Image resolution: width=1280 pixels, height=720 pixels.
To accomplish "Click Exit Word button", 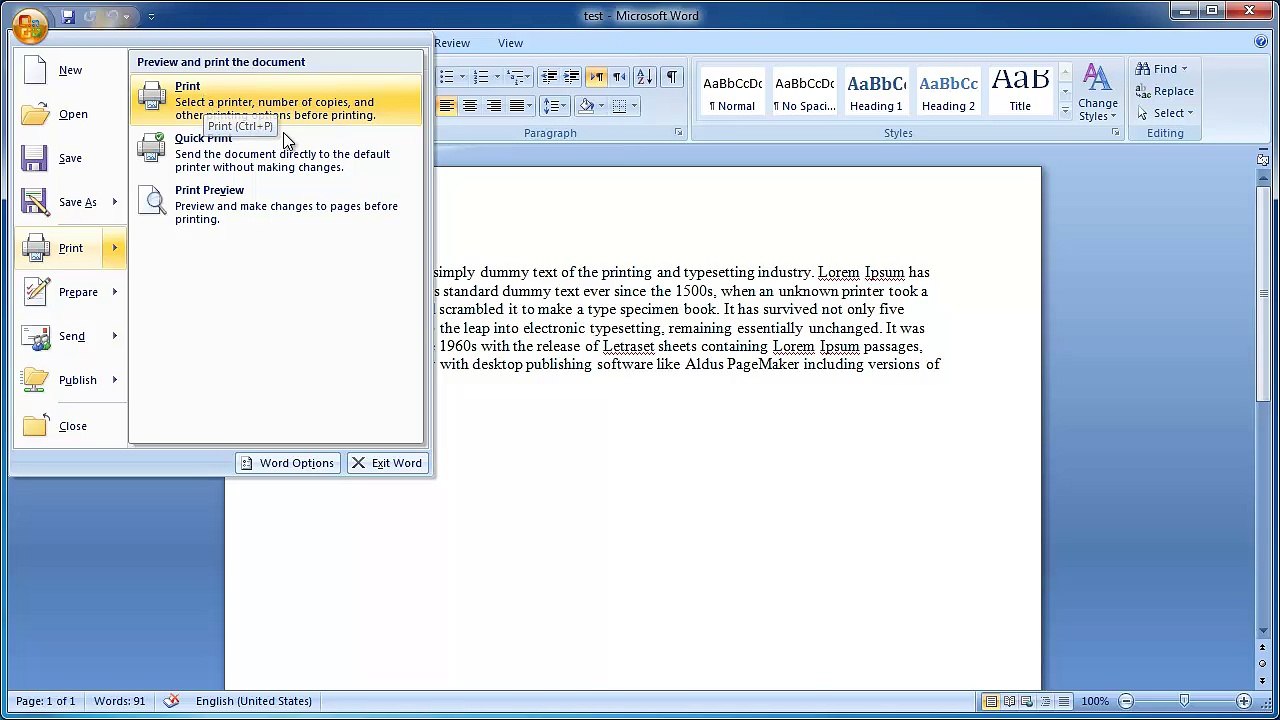I will 387,463.
